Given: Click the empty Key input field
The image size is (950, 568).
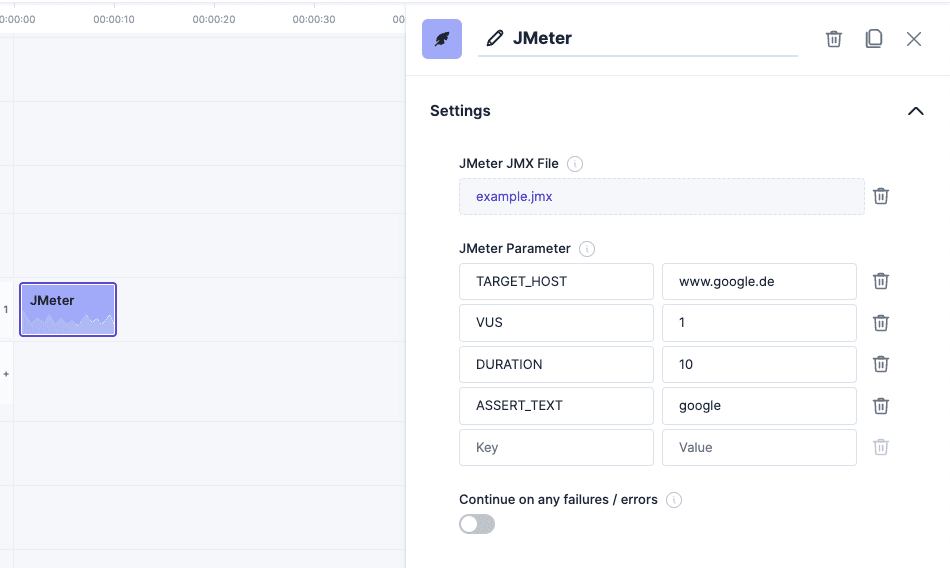Looking at the screenshot, I should (x=556, y=447).
